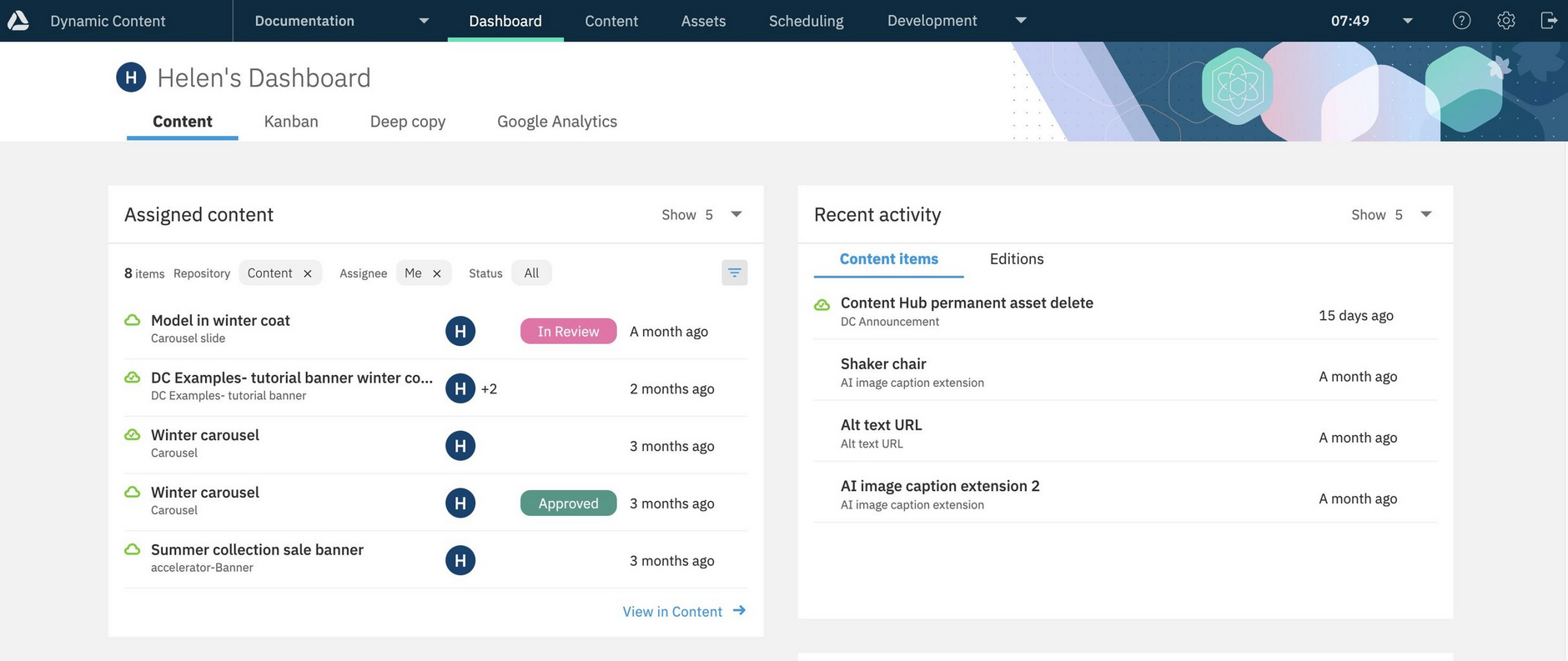The image size is (1568, 661).
Task: Open the help question mark icon
Action: [x=1461, y=21]
